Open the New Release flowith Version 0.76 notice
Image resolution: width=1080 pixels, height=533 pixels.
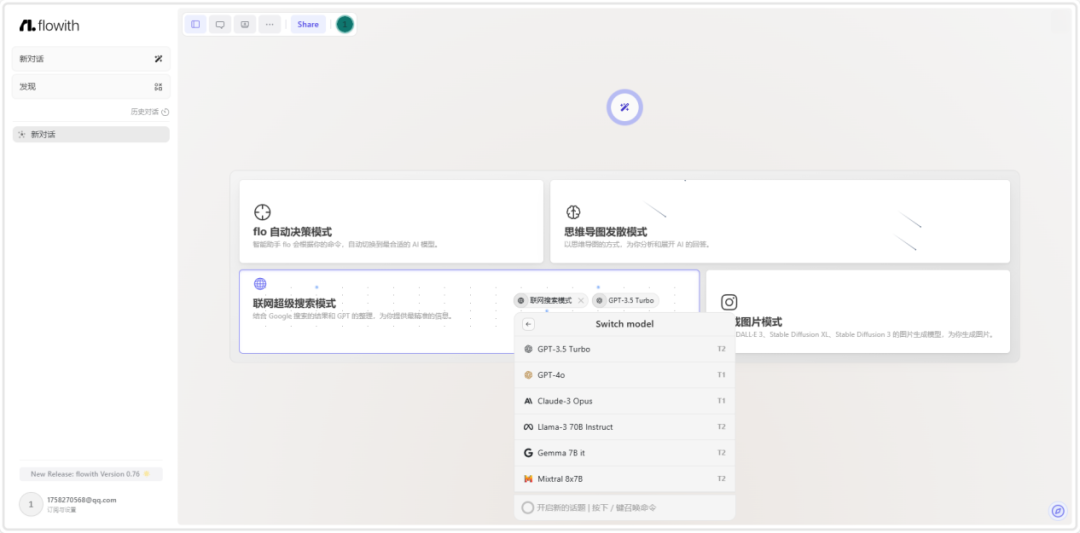point(91,474)
